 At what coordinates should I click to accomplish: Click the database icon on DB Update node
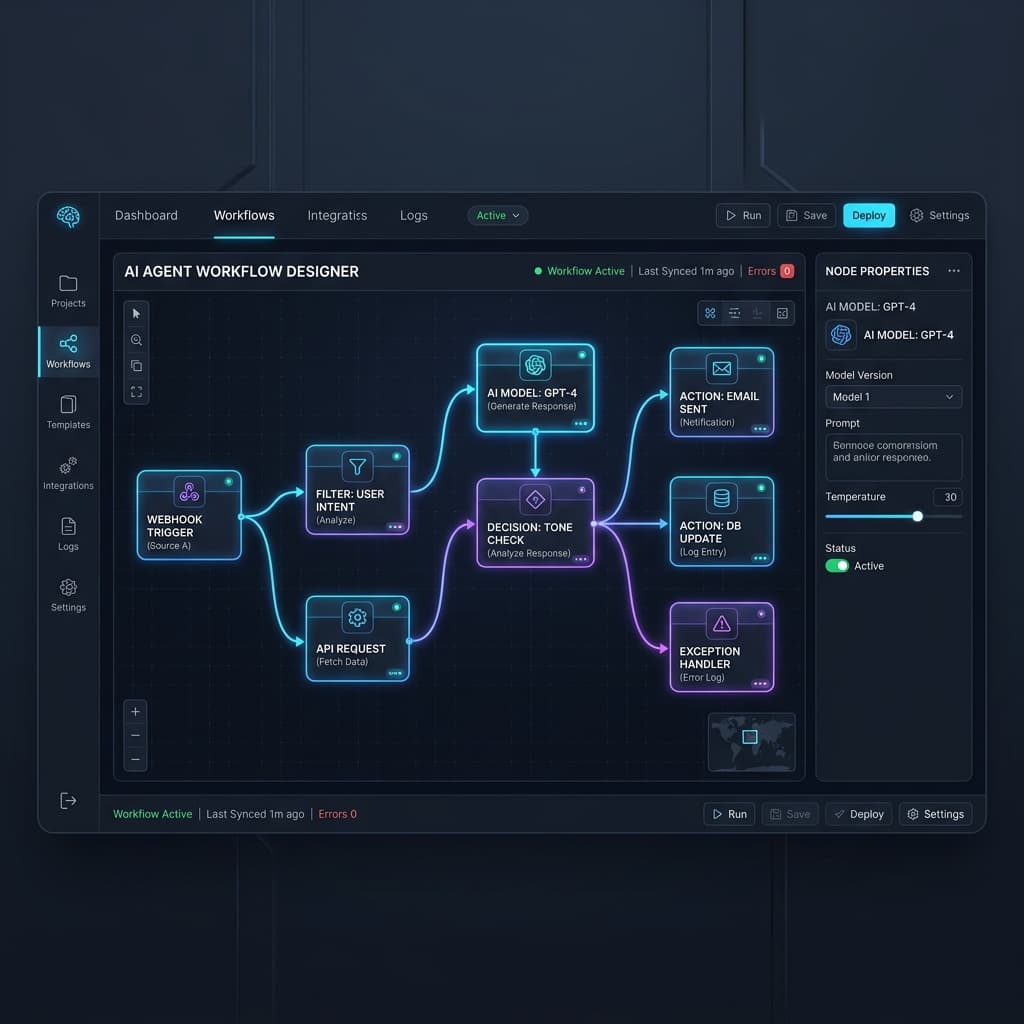coord(722,498)
